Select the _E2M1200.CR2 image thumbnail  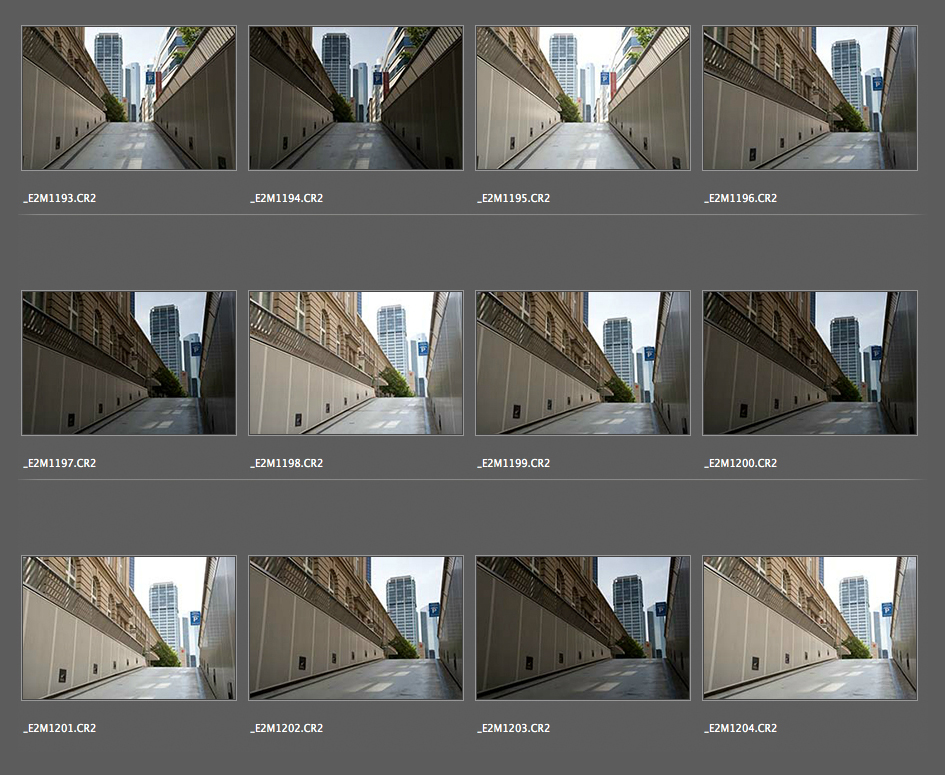tap(810, 363)
